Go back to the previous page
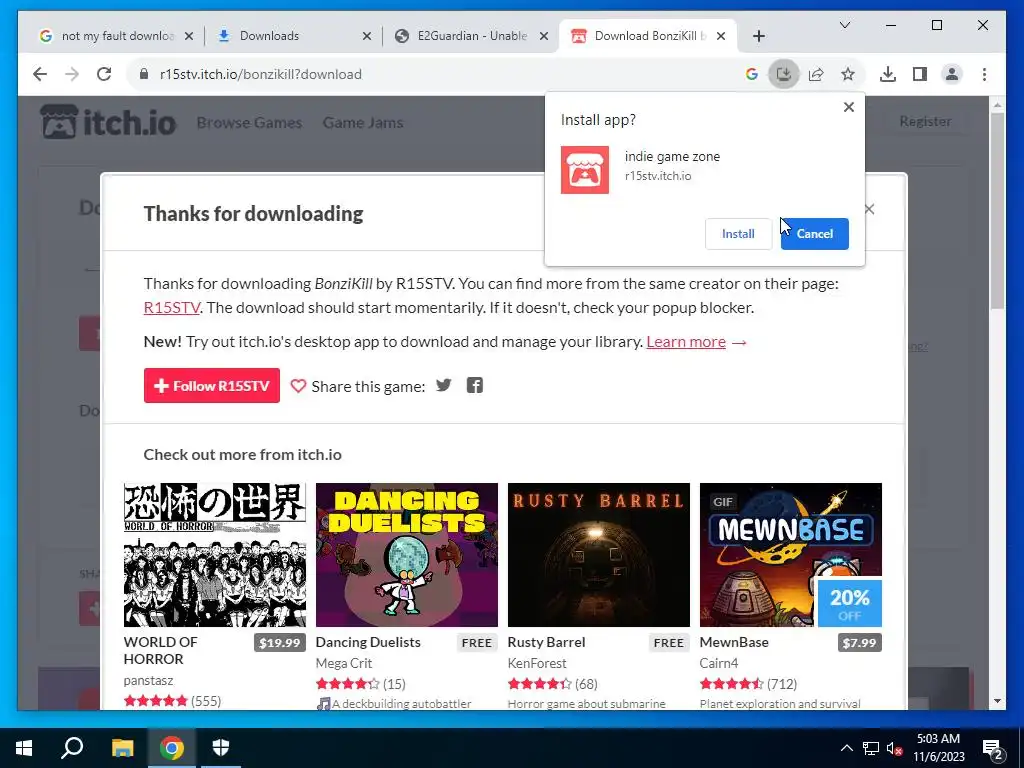Screen dimensions: 1024x768 click(x=40, y=74)
